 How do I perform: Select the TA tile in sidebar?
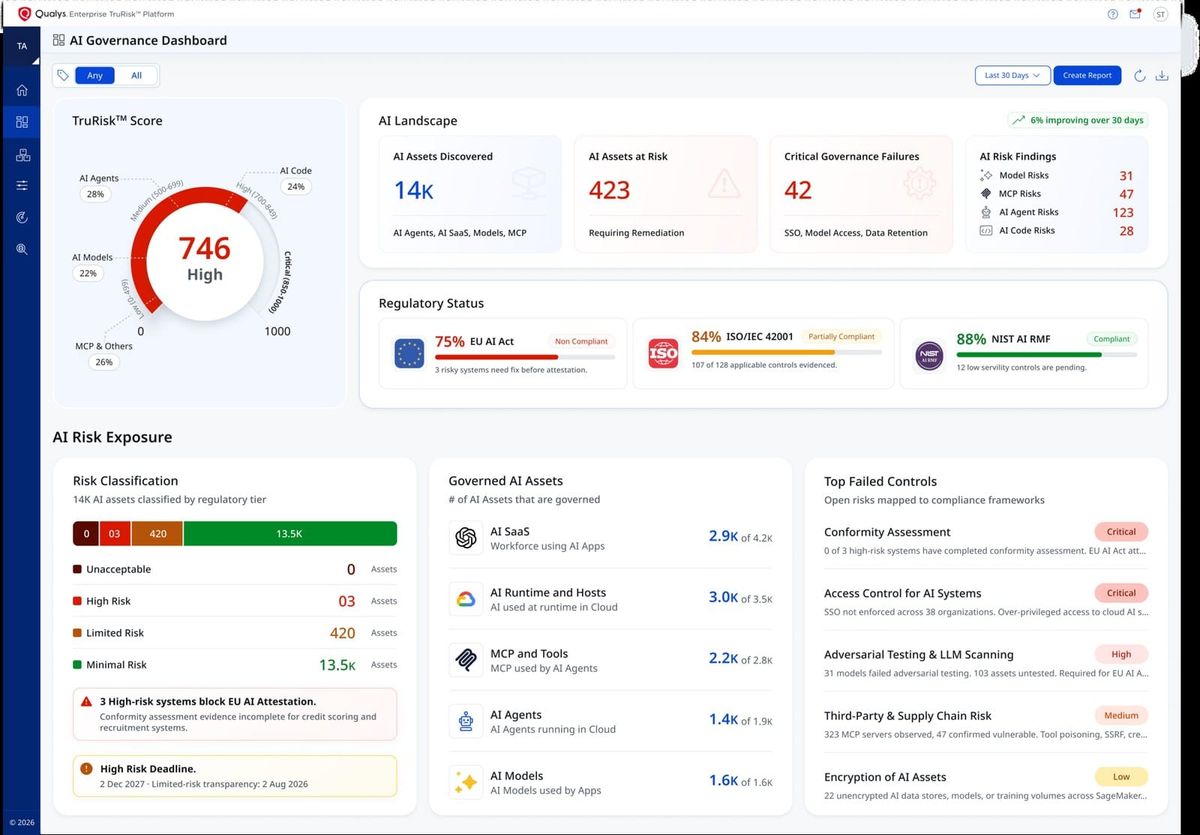pos(21,46)
